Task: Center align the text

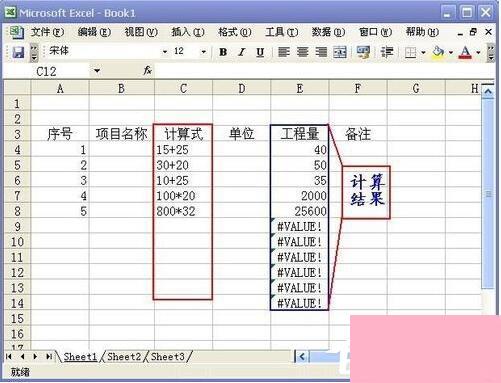Action: 303,52
